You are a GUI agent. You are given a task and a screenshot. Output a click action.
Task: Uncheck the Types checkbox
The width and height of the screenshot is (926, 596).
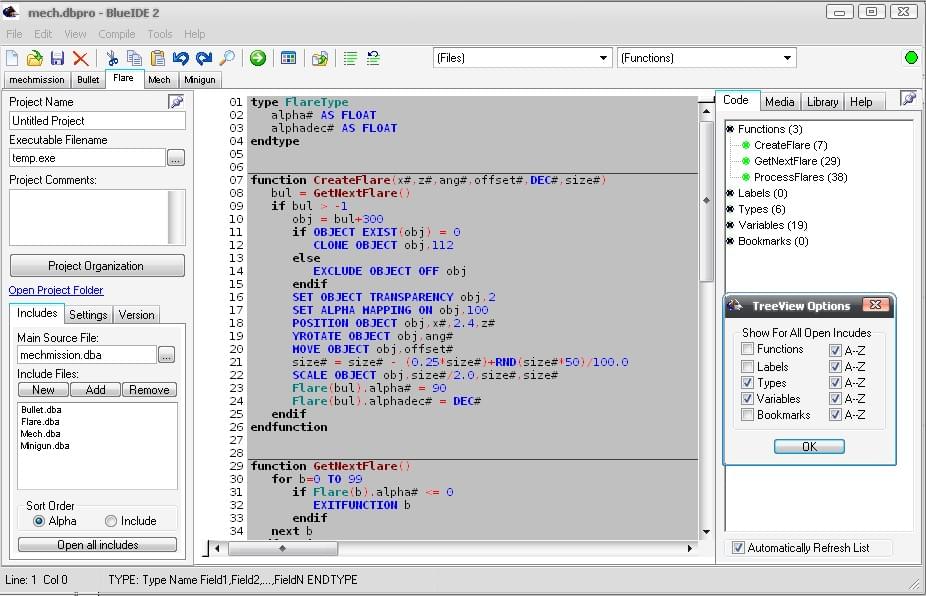(x=747, y=382)
